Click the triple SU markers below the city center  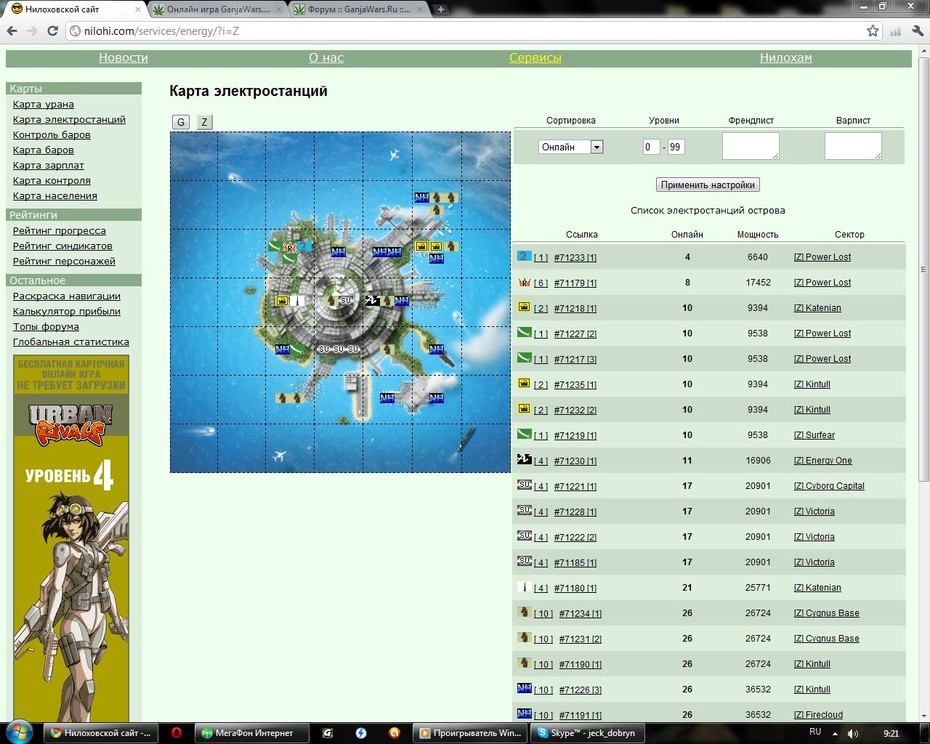[x=339, y=349]
